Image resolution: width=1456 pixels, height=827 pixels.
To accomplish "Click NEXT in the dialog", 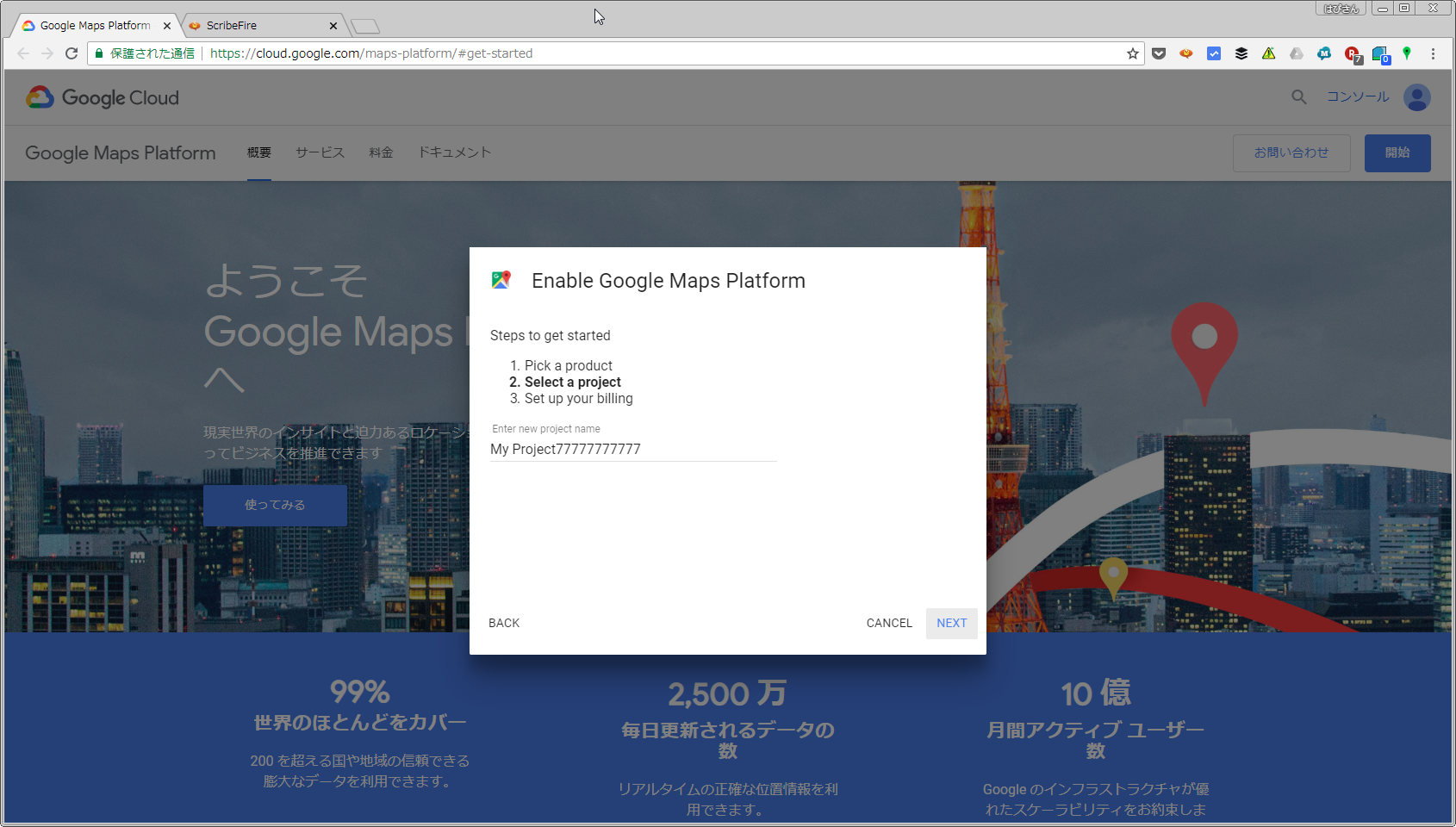I will [x=952, y=623].
